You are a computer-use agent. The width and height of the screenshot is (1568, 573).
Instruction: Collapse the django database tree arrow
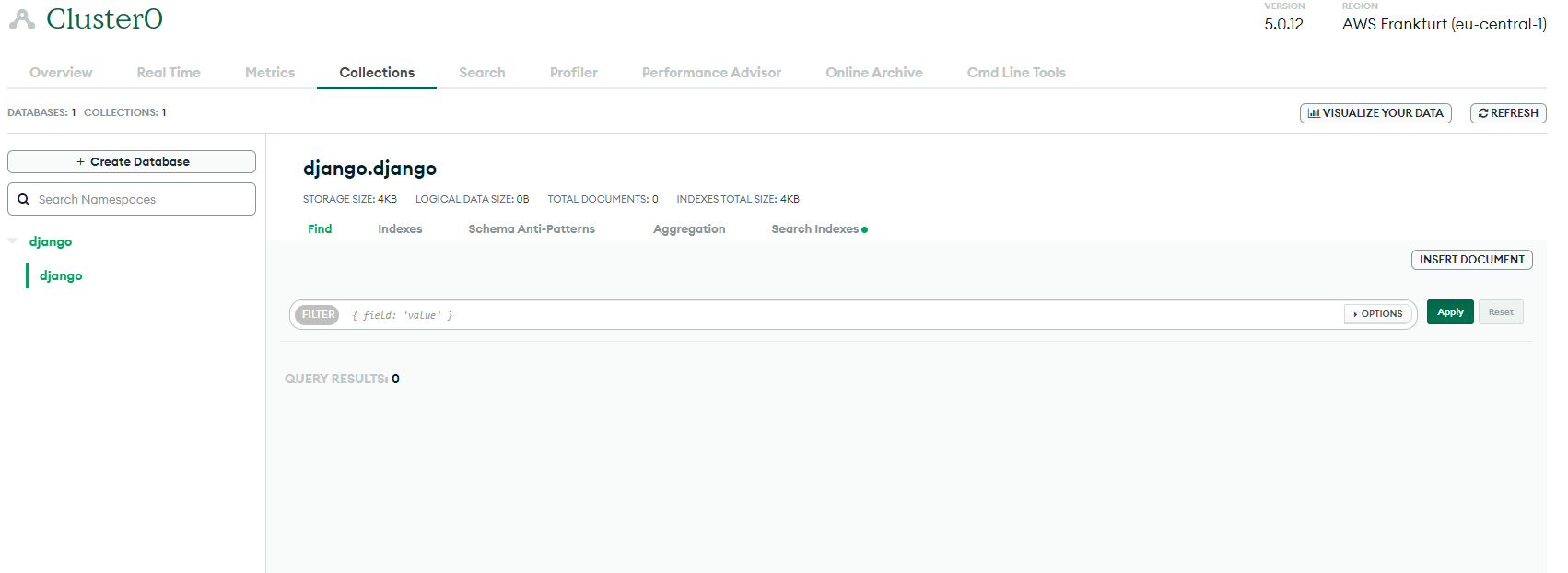point(13,240)
